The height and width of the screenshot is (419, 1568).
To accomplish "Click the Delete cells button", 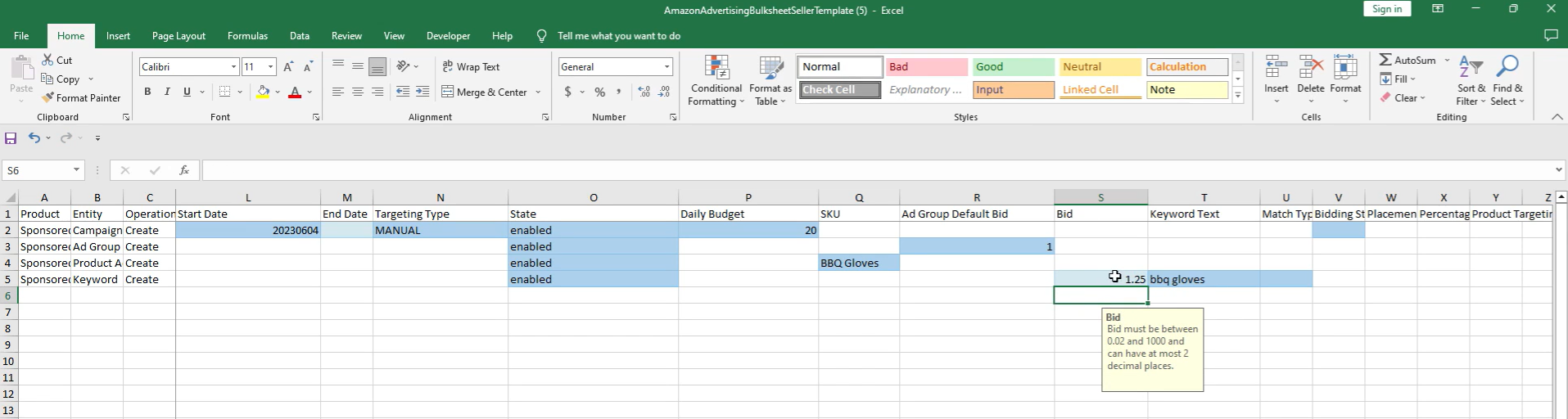I will tap(1310, 79).
